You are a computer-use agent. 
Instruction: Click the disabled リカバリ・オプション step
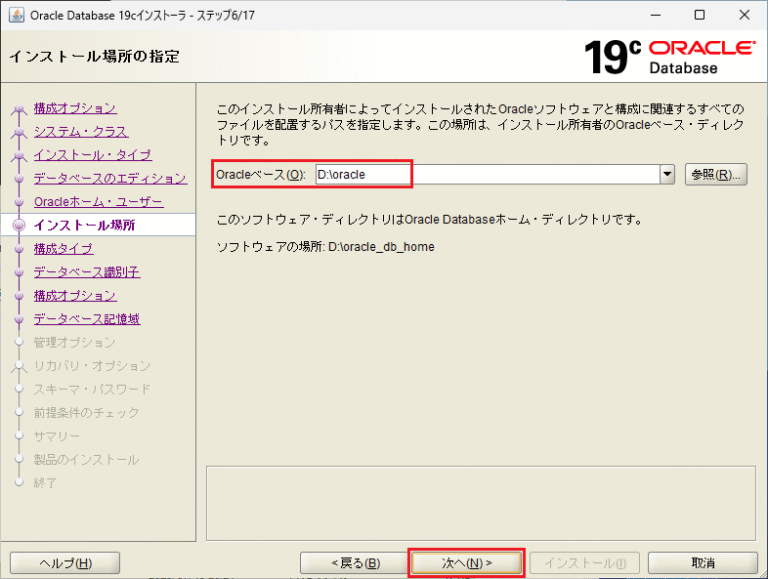pyautogui.click(x=92, y=366)
